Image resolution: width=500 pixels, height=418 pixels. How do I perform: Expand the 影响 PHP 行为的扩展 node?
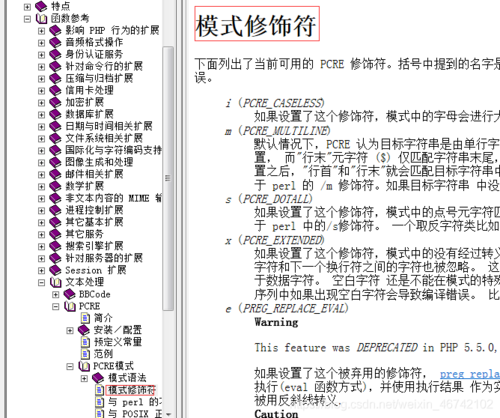[41, 31]
